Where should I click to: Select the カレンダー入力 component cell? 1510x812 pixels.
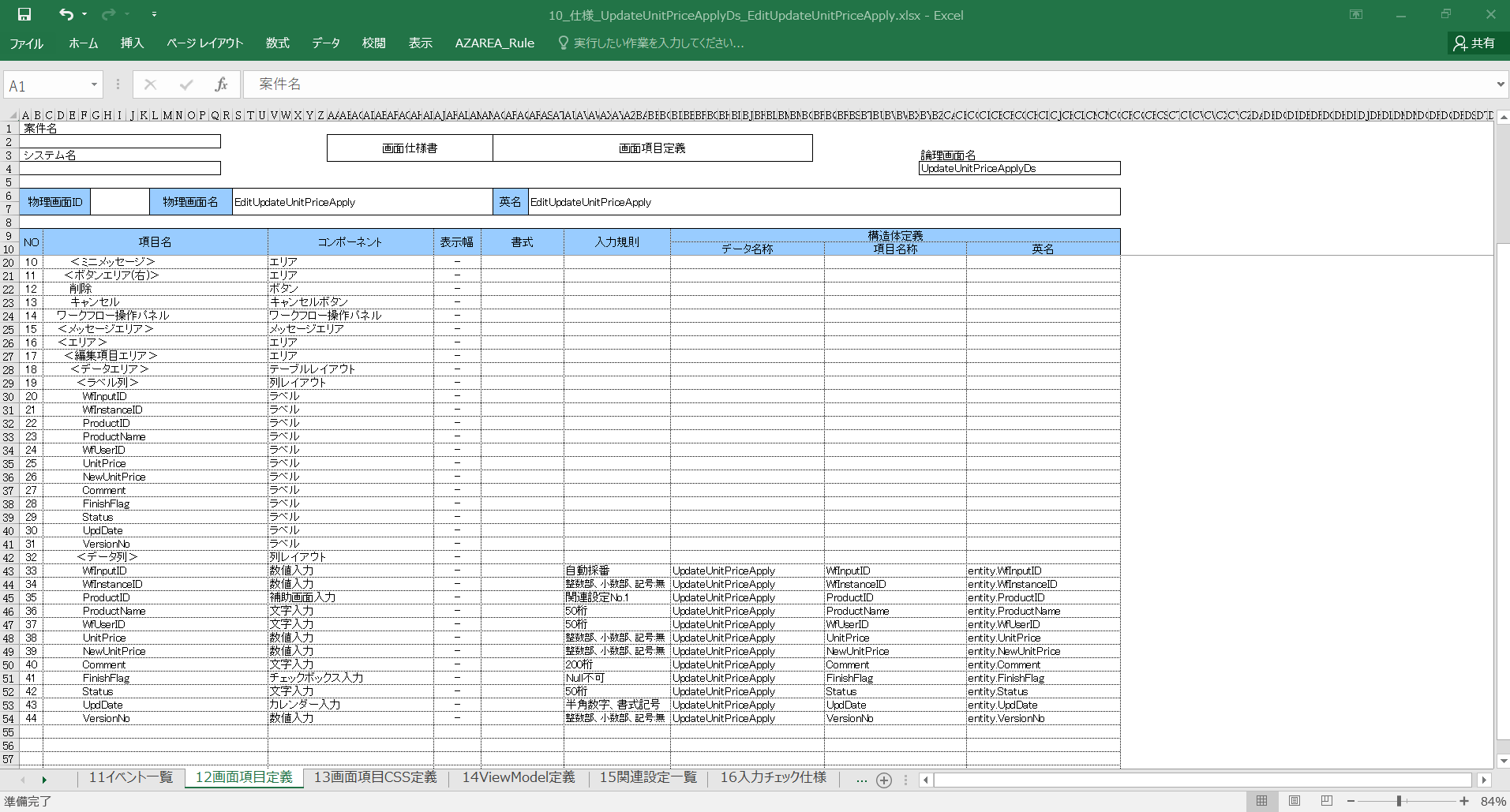(350, 705)
